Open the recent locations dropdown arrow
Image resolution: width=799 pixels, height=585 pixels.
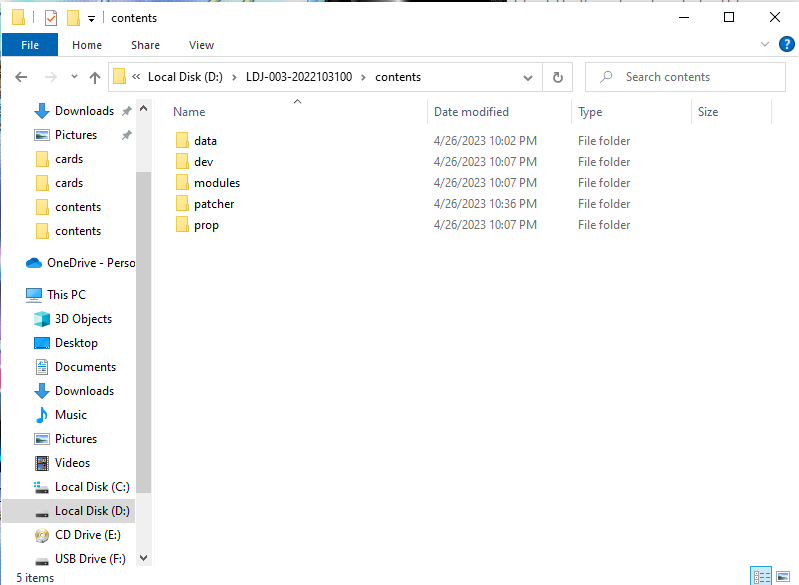[74, 76]
